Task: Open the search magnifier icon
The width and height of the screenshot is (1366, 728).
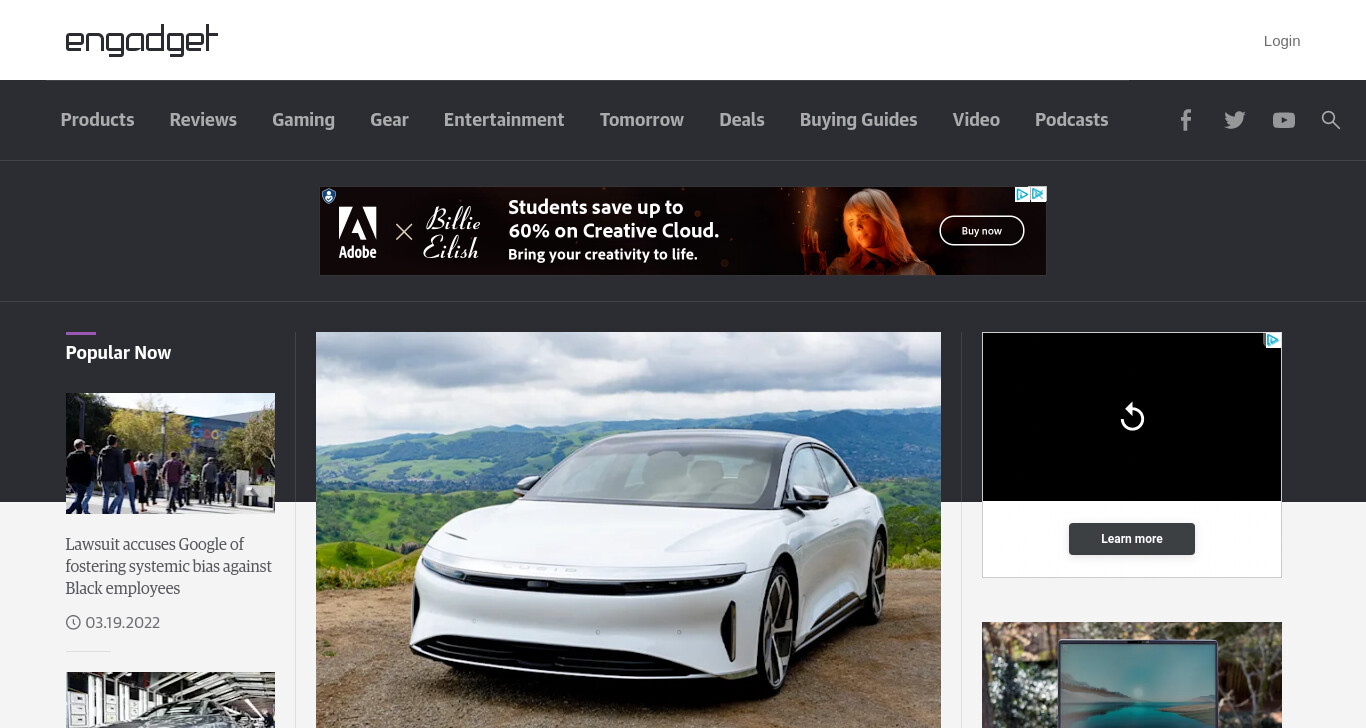Action: (1330, 120)
